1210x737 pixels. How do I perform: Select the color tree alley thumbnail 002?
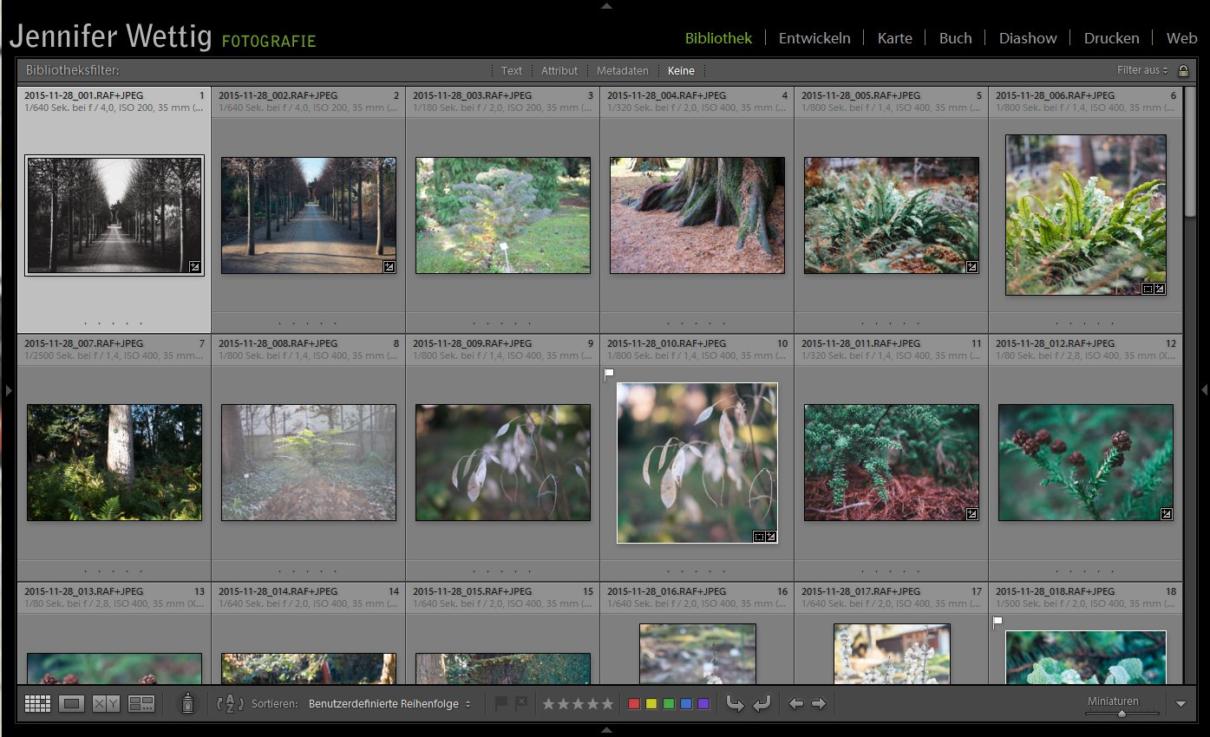308,215
